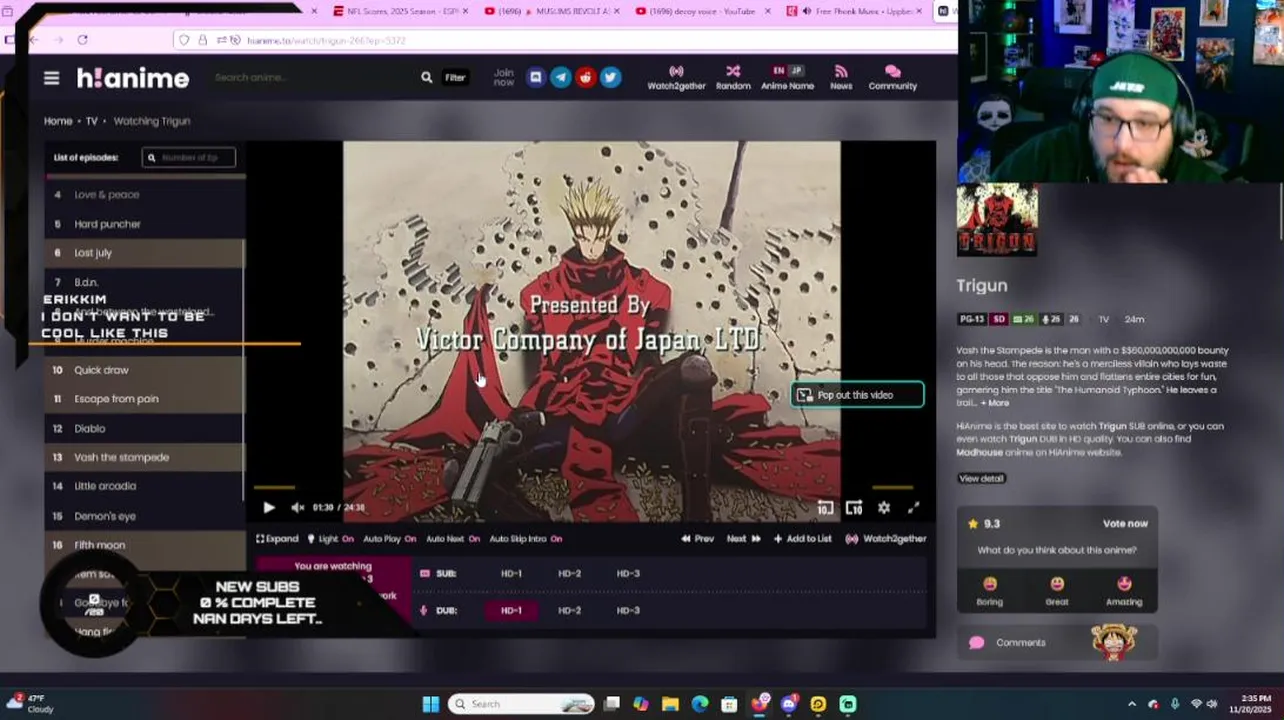Image resolution: width=1284 pixels, height=720 pixels.
Task: Open the Reddit link icon
Action: point(585,77)
